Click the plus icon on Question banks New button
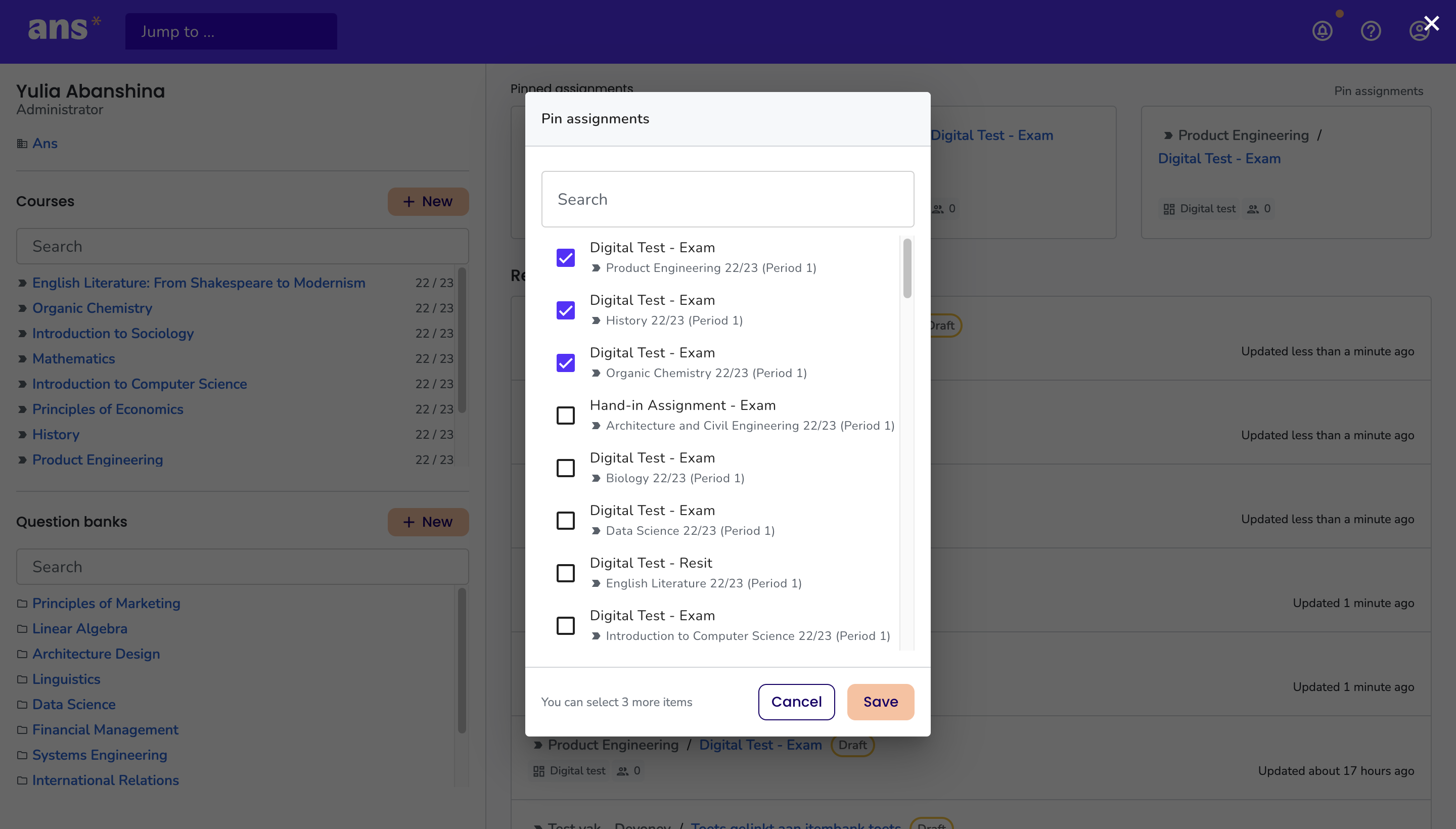This screenshot has width=1456, height=829. pos(409,522)
